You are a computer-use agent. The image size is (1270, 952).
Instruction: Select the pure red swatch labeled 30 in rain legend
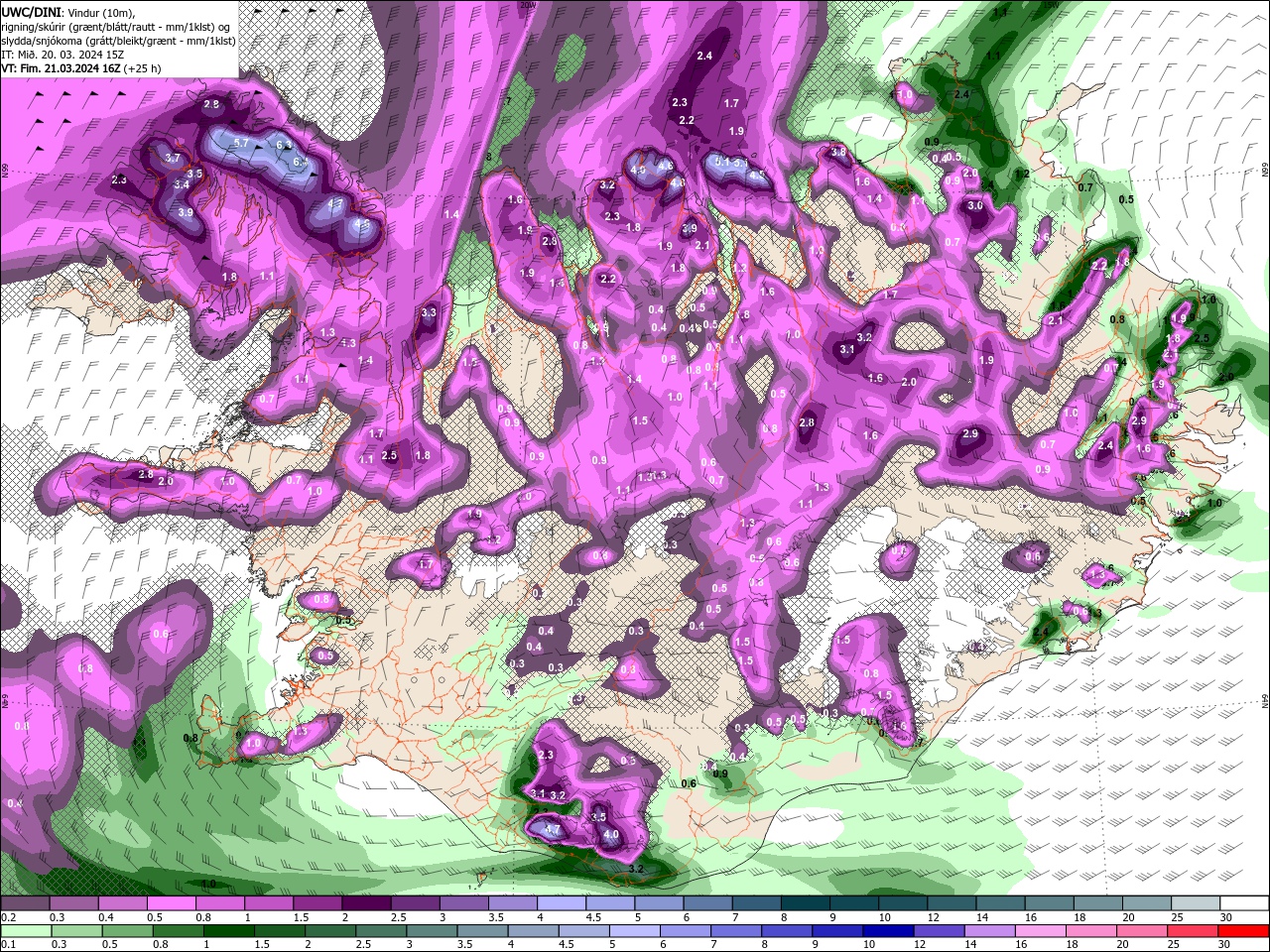coord(1243,931)
